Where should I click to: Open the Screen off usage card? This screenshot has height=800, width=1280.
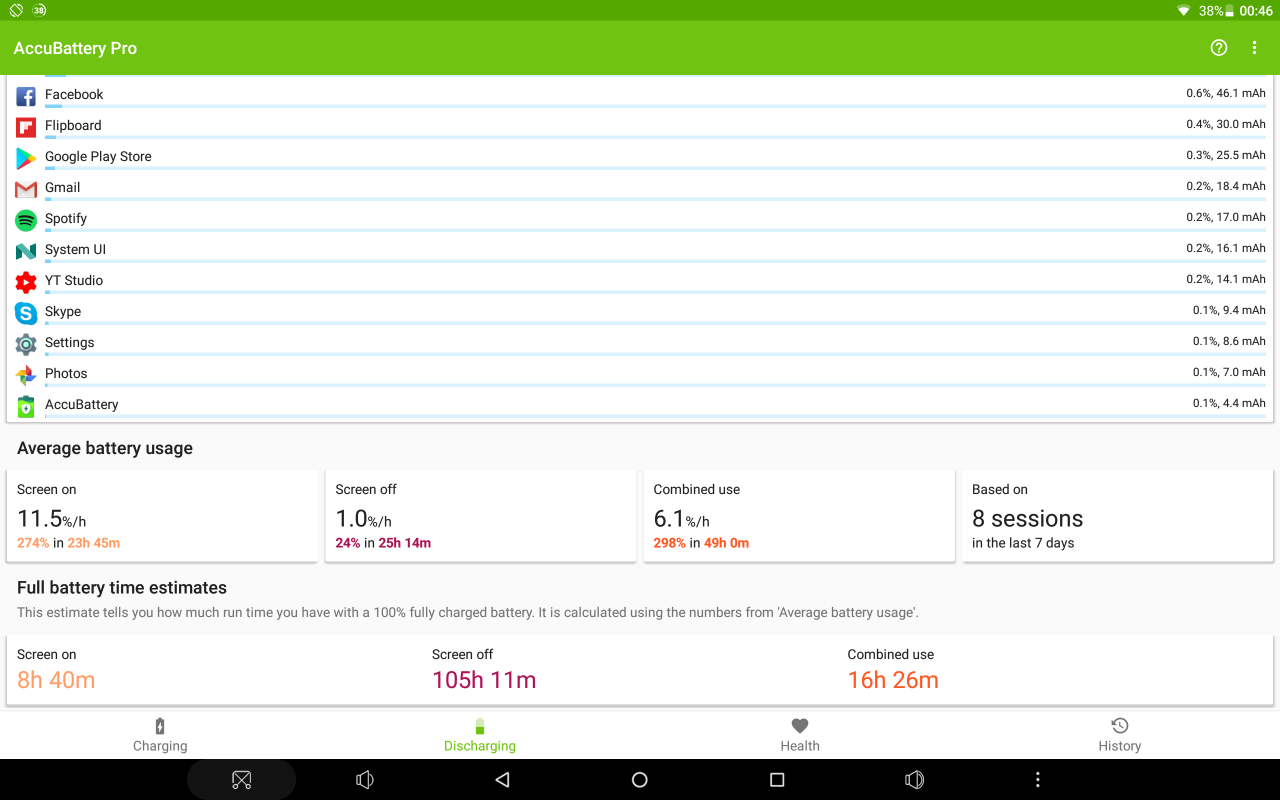coord(480,516)
